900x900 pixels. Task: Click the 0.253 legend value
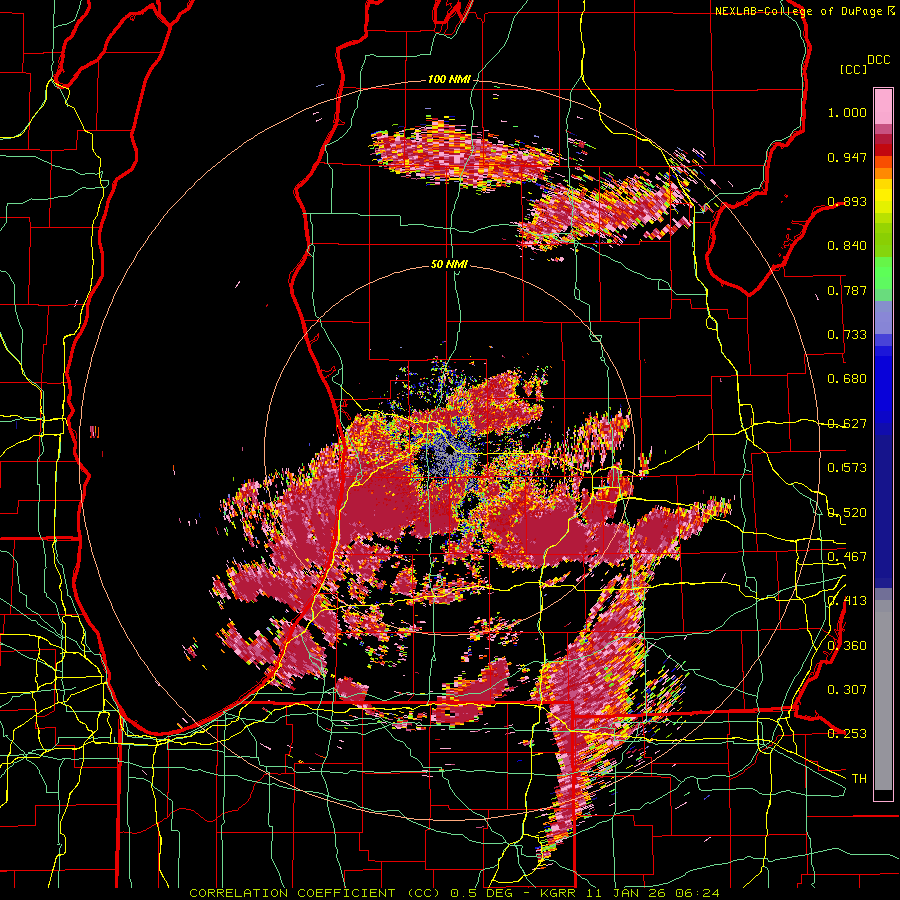tap(847, 734)
